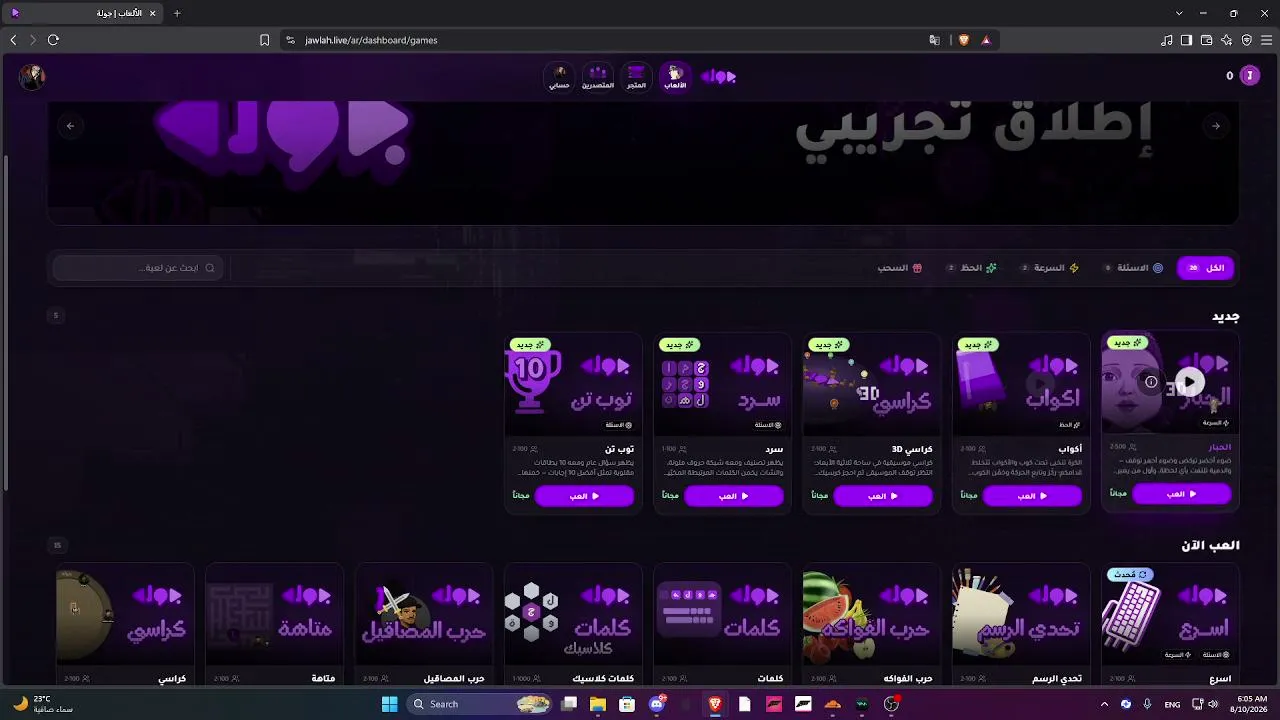The height and width of the screenshot is (720, 1280).
Task: Focus the game search field
Action: pyautogui.click(x=138, y=268)
